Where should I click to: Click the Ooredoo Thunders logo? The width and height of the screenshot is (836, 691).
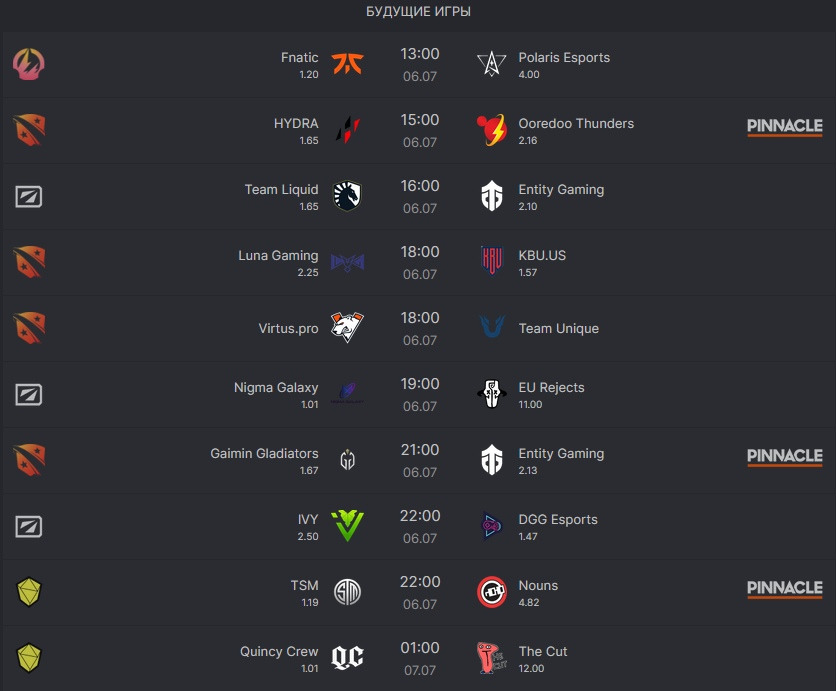pyautogui.click(x=492, y=130)
